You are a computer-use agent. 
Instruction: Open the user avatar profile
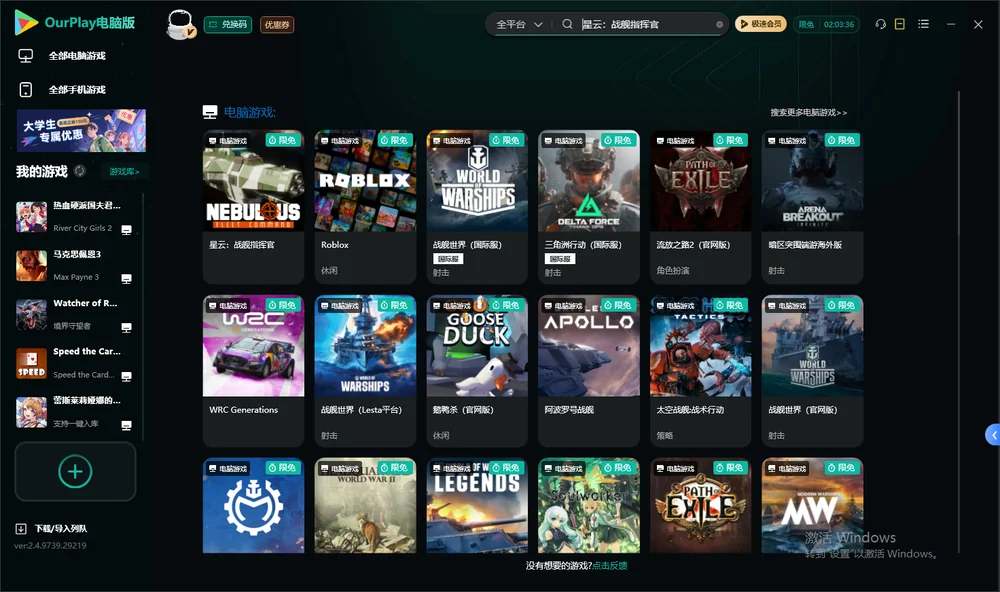pyautogui.click(x=180, y=24)
